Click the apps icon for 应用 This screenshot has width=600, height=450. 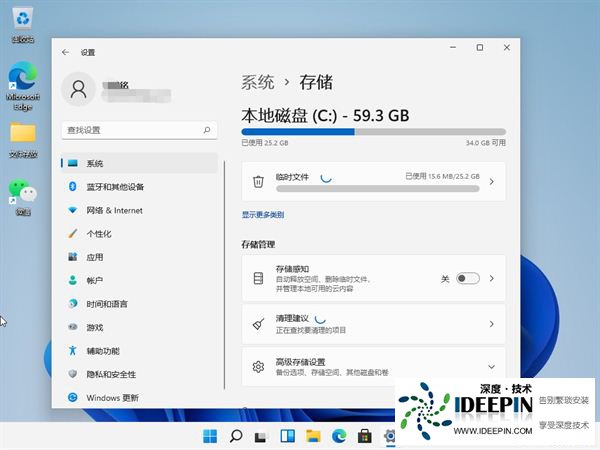pyautogui.click(x=73, y=257)
